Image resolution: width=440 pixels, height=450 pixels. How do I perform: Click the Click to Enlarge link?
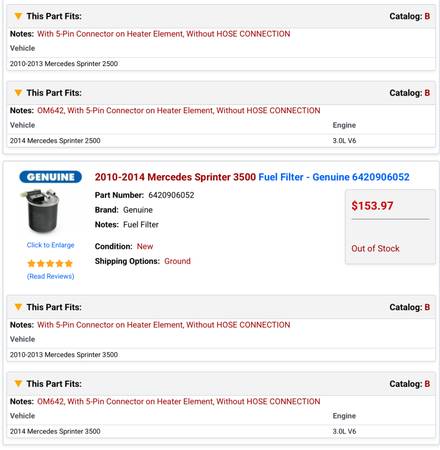[50, 245]
